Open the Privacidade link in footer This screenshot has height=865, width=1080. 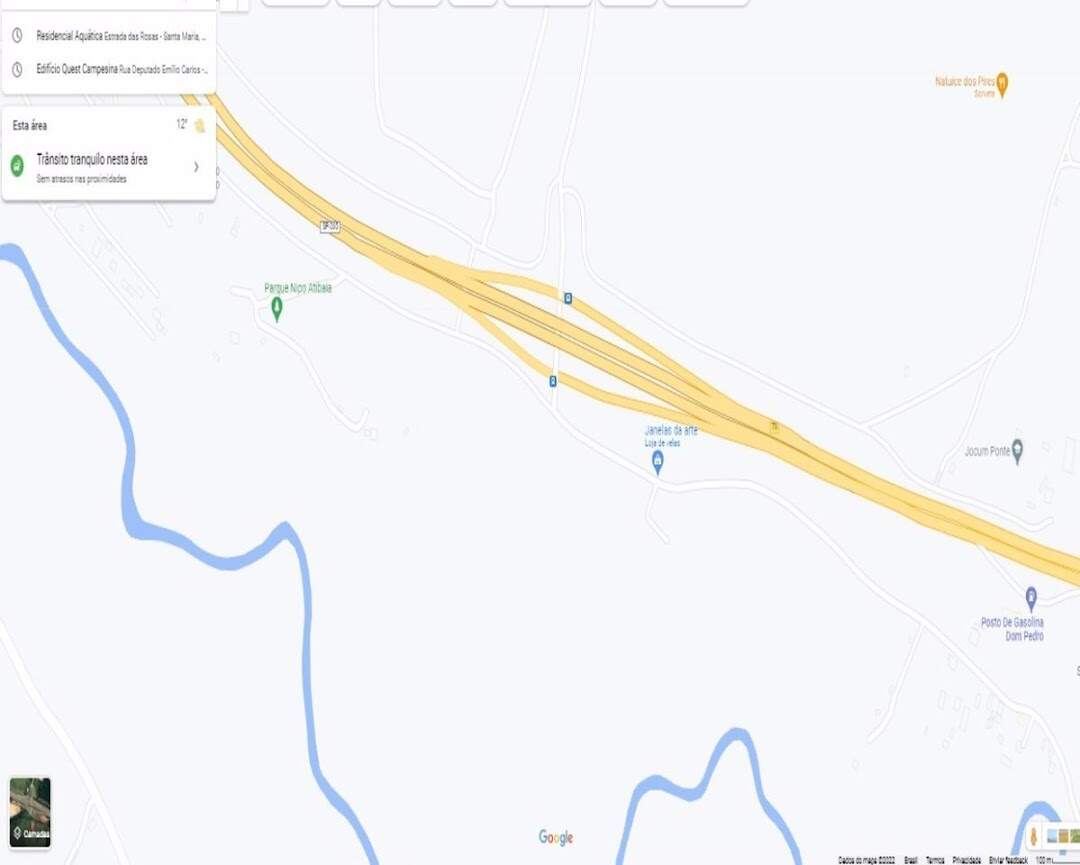coord(966,859)
